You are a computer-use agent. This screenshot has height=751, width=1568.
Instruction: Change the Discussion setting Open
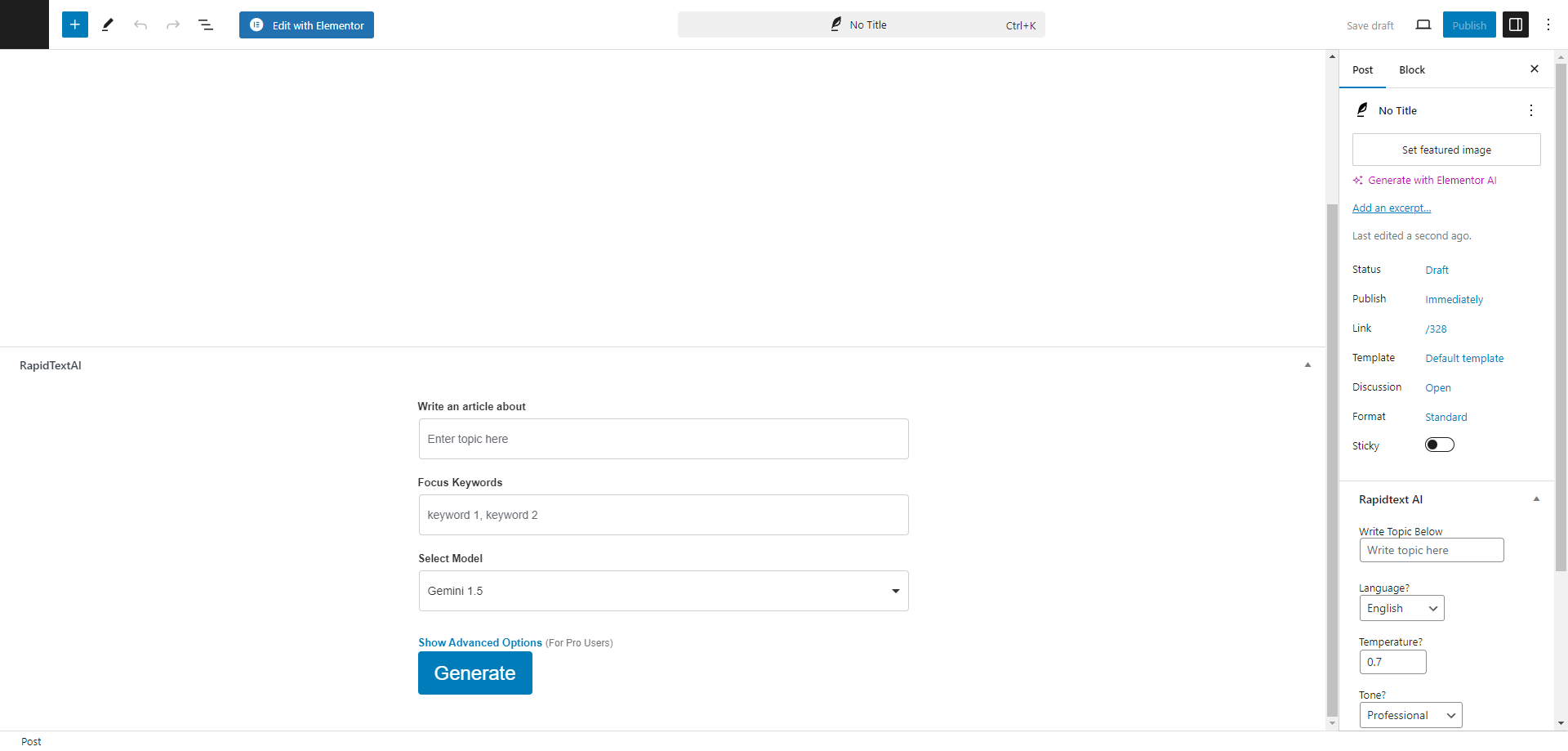(x=1438, y=387)
